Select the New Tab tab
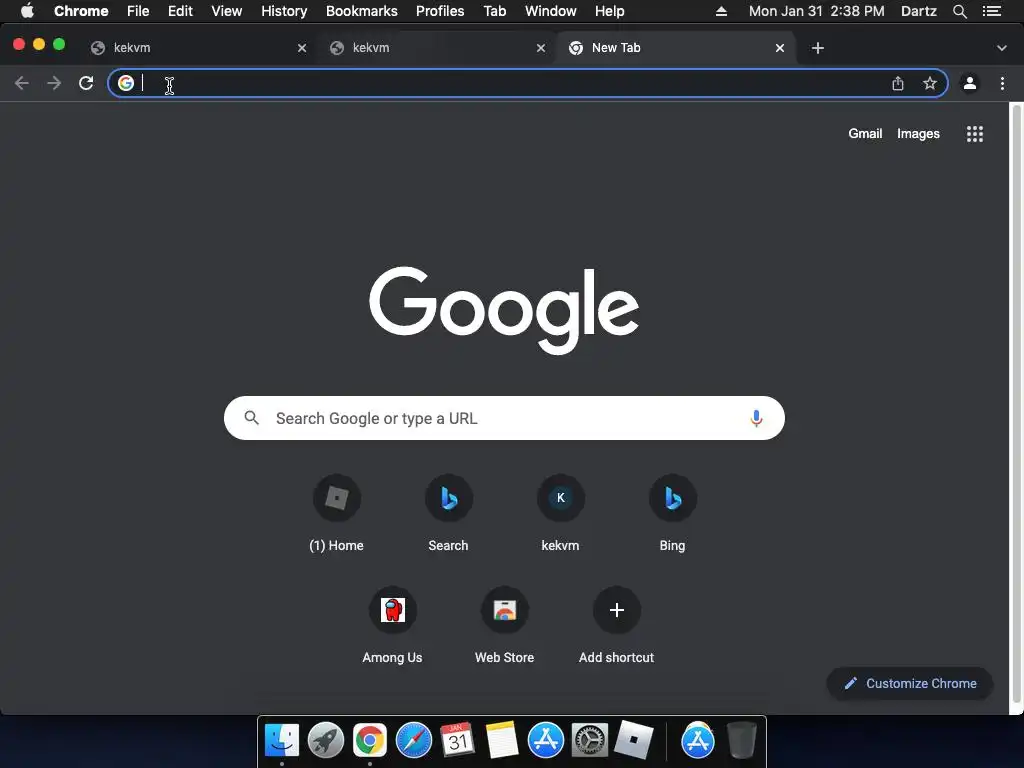This screenshot has height=768, width=1024. coord(675,48)
